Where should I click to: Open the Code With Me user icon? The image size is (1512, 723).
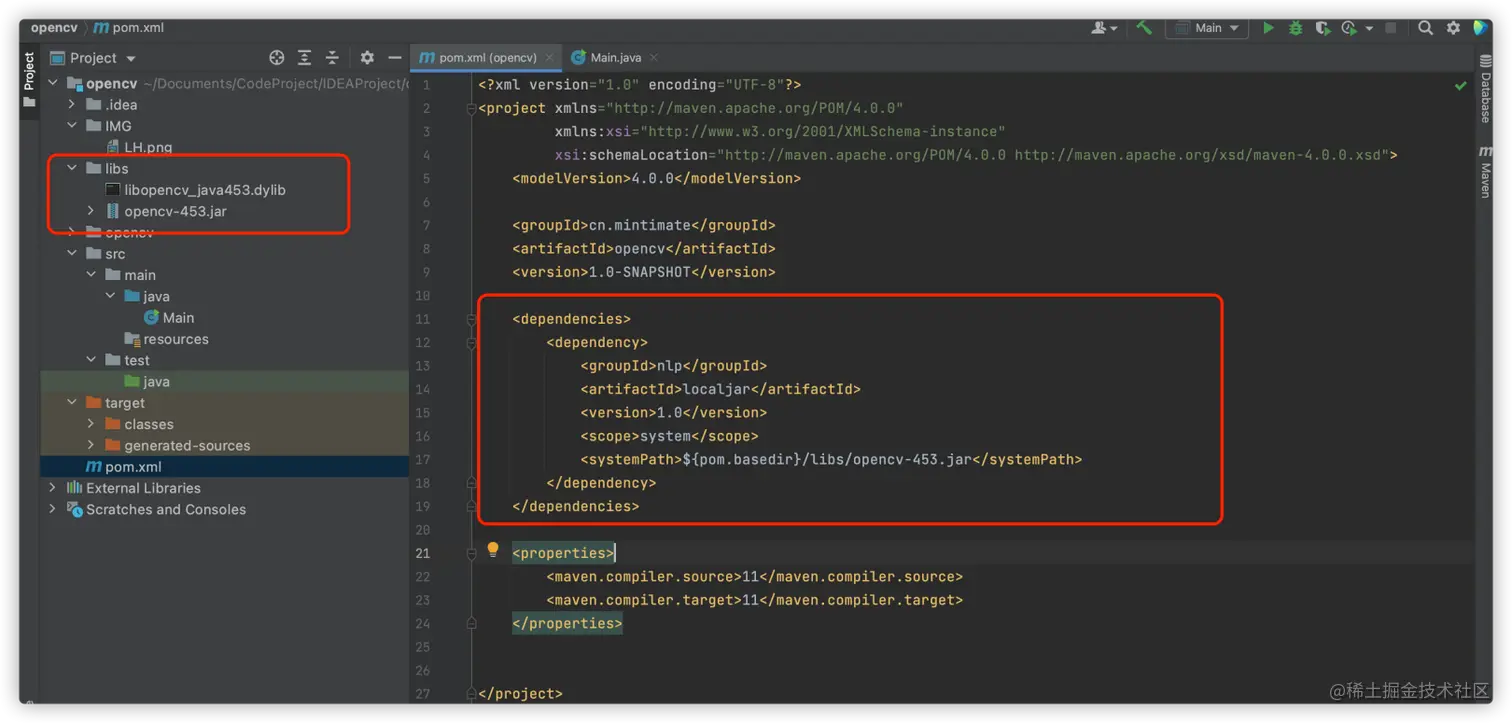(1104, 28)
